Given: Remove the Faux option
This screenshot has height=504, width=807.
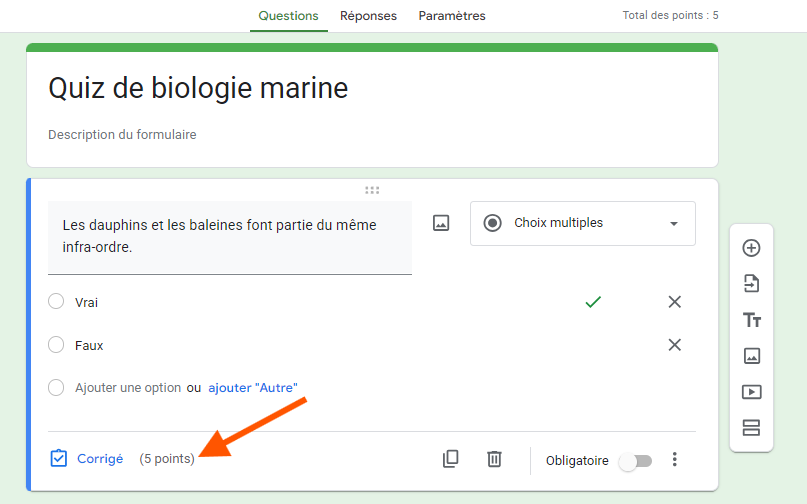Looking at the screenshot, I should click(x=674, y=344).
